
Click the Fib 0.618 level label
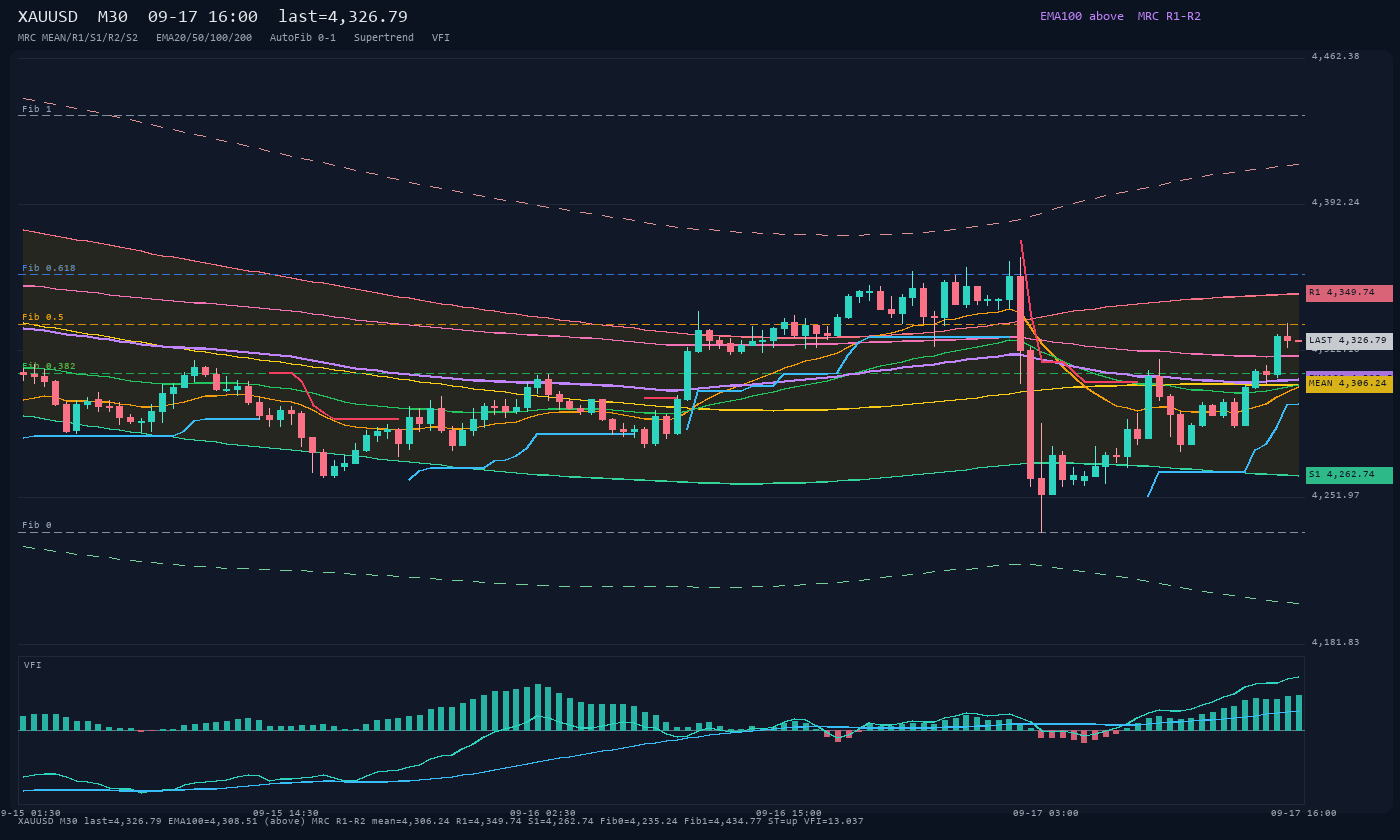(x=49, y=268)
